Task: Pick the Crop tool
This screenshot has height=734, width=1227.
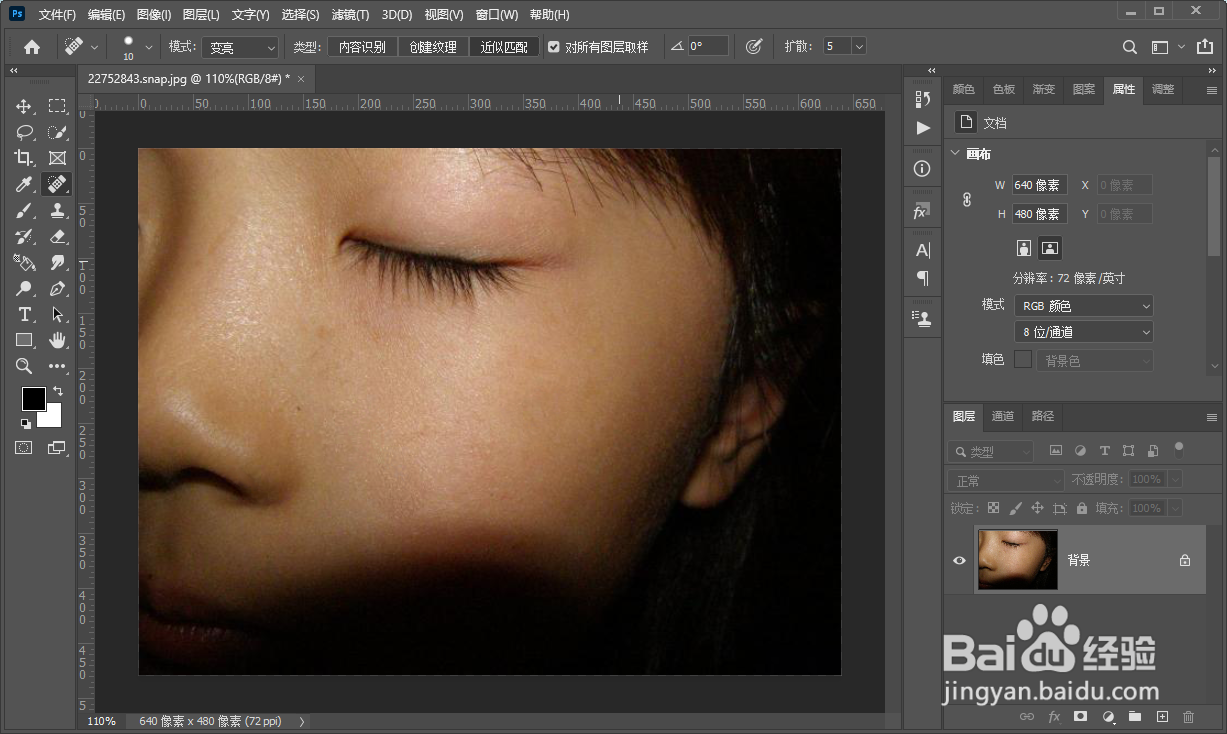Action: click(x=24, y=158)
